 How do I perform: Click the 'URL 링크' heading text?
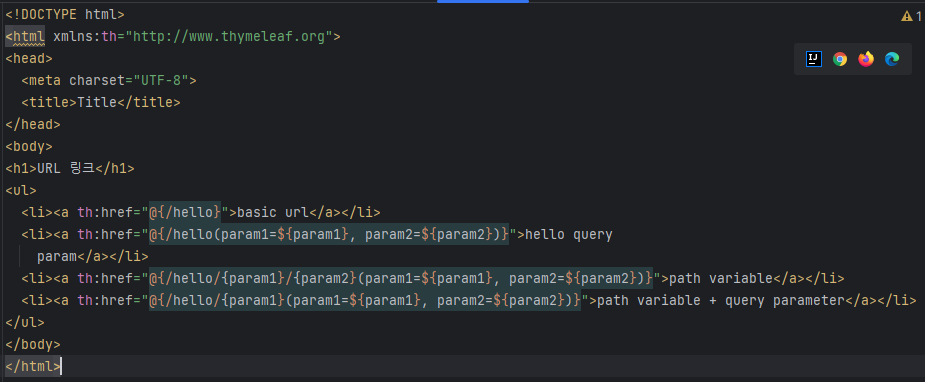[x=65, y=169]
